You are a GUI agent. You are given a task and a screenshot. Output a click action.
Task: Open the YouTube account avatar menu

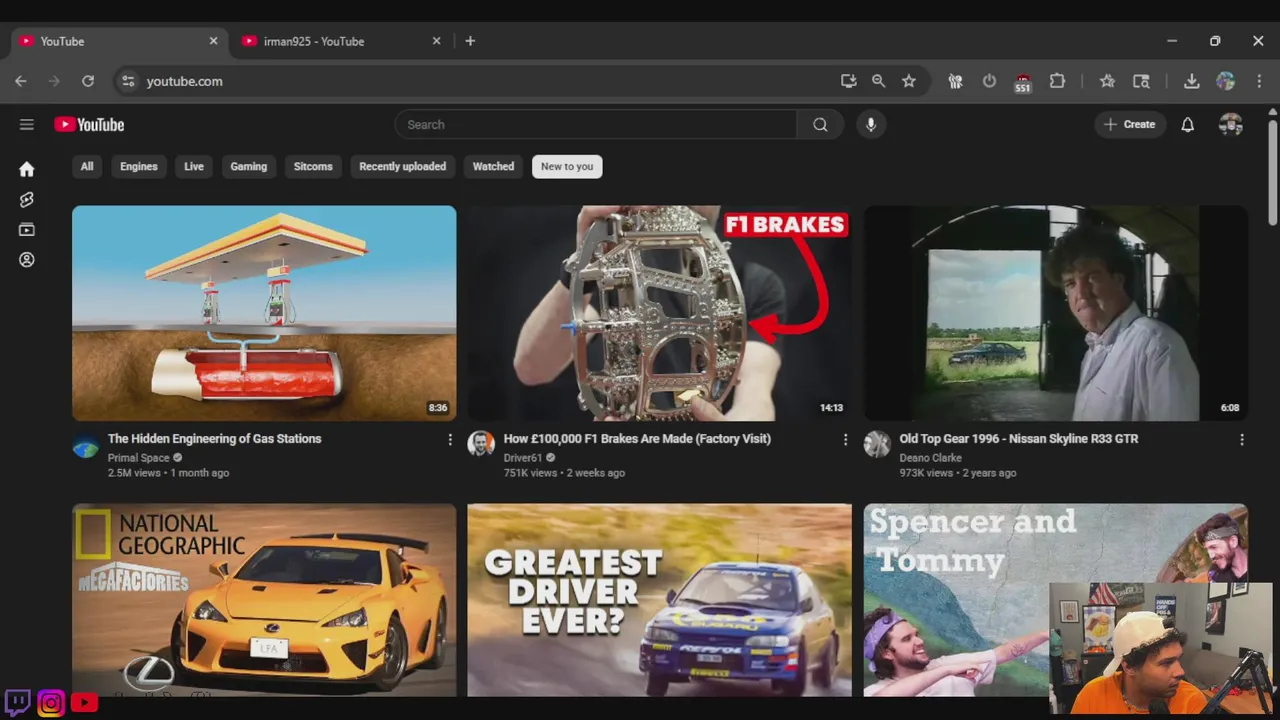[1231, 125]
